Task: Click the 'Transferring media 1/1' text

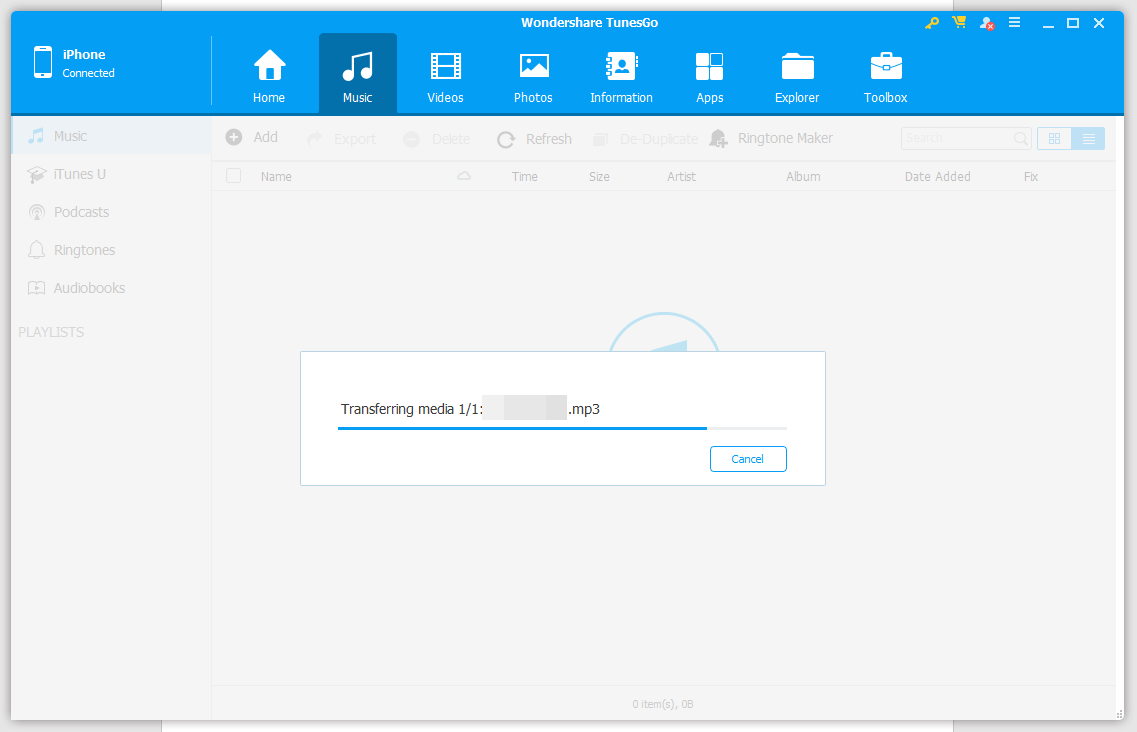Action: click(x=411, y=409)
